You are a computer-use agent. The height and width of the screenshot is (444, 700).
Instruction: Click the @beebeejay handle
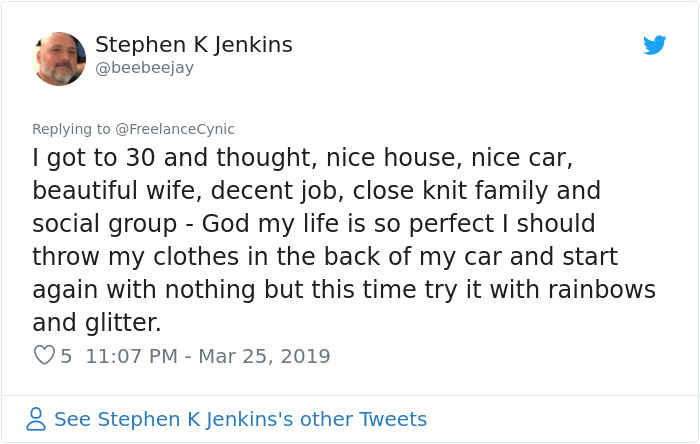click(144, 68)
